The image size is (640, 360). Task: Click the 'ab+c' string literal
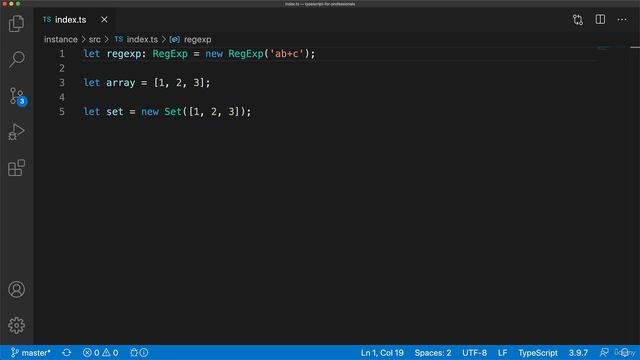click(287, 54)
